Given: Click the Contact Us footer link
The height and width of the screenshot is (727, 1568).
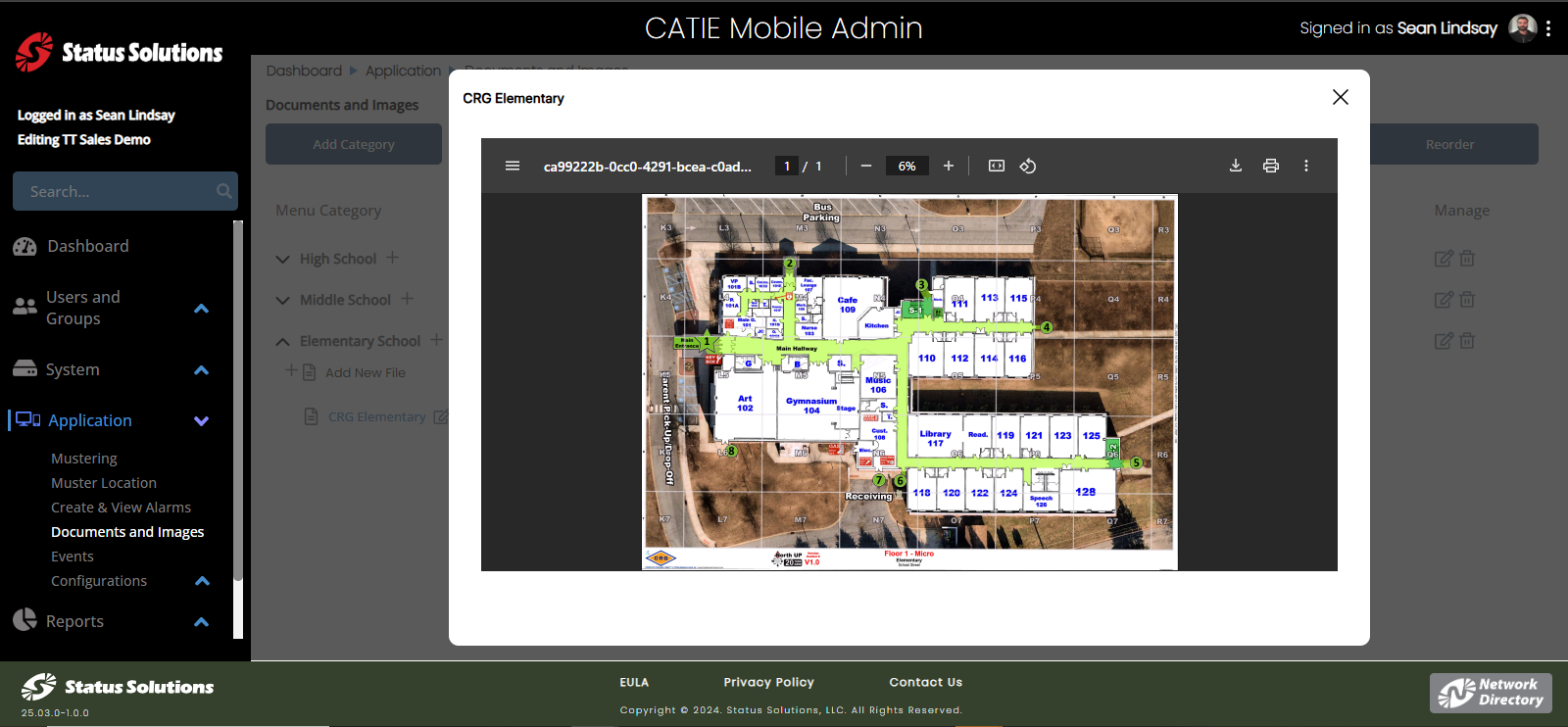Looking at the screenshot, I should [x=925, y=682].
